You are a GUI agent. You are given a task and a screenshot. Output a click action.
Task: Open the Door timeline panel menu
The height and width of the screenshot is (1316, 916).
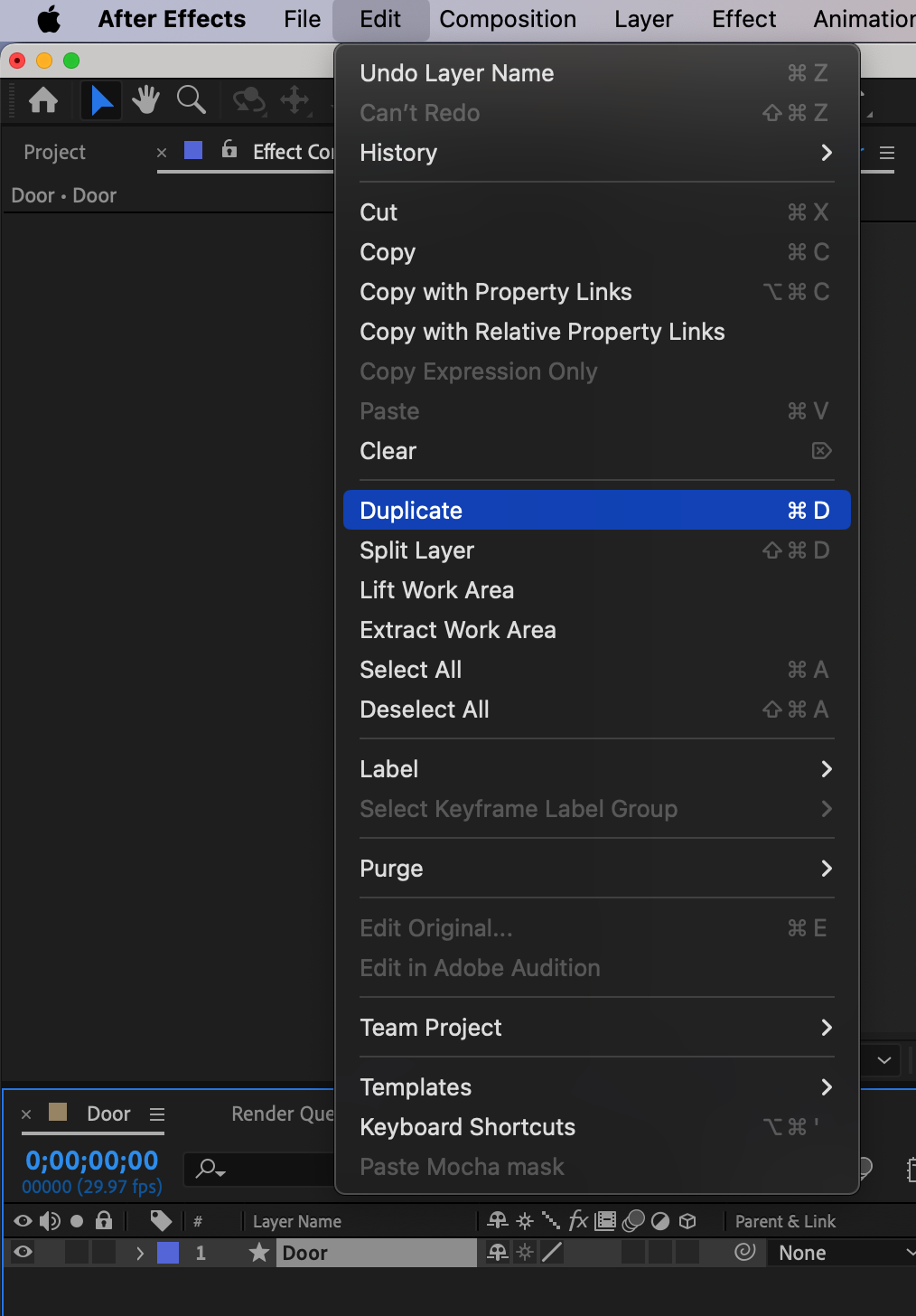[157, 1114]
